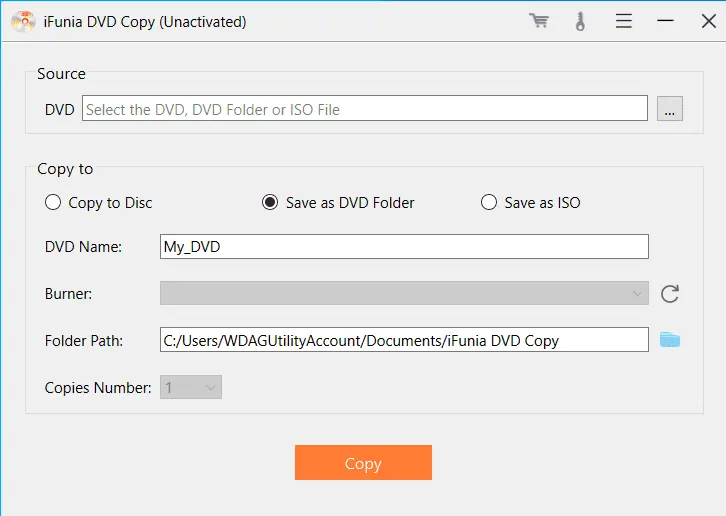Open folder browser with blue folder icon
The height and width of the screenshot is (516, 726).
670,340
